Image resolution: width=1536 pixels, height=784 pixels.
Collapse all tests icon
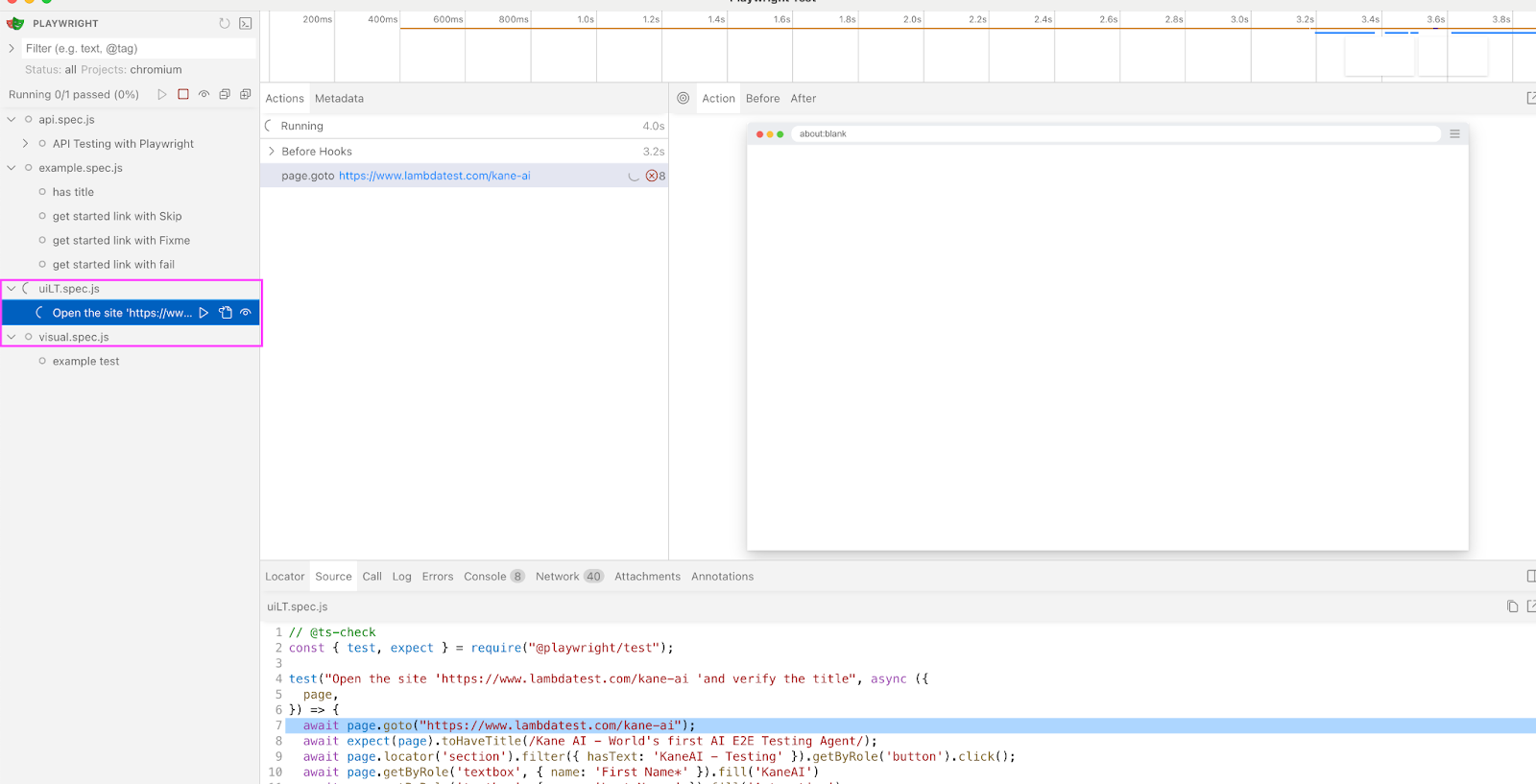tap(225, 94)
